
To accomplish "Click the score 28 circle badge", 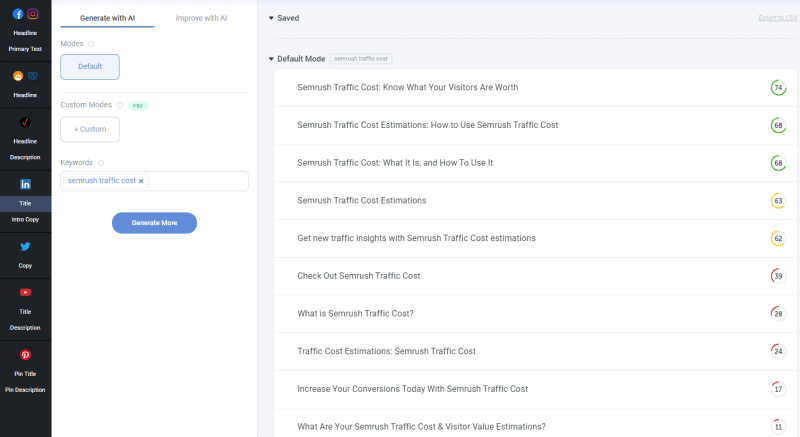I will [x=778, y=314].
